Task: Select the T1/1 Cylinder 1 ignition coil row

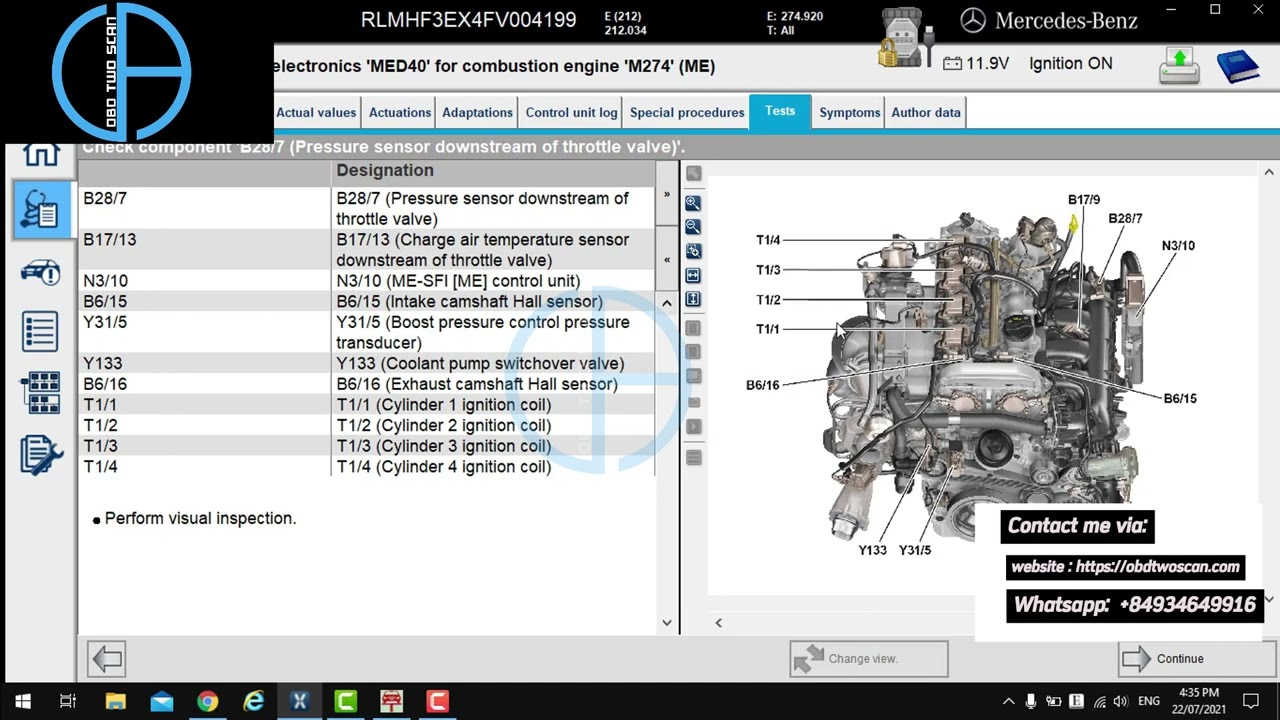Action: pos(367,405)
